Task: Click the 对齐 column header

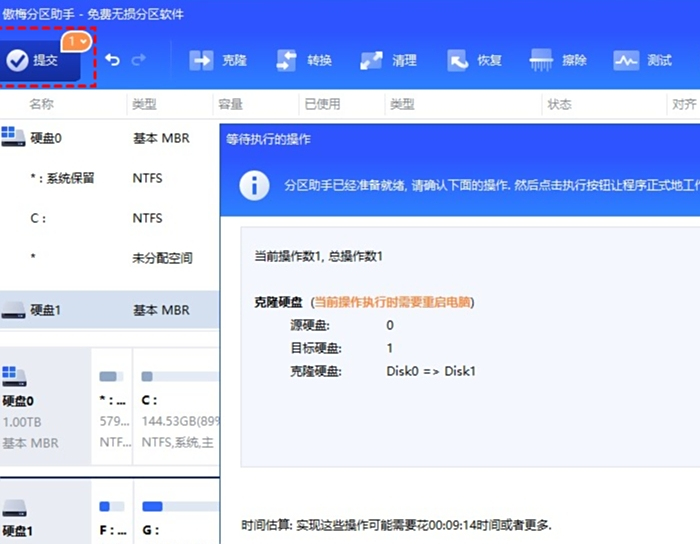Action: 684,104
